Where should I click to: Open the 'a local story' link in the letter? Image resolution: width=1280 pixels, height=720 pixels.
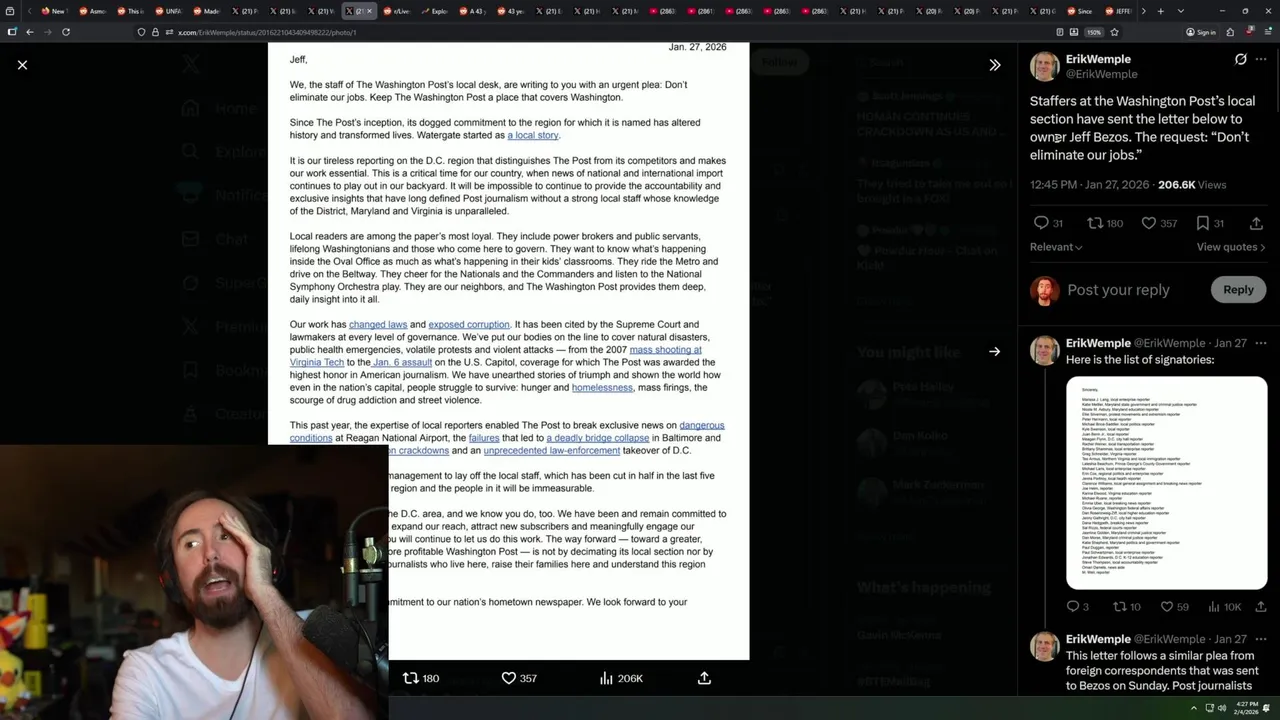click(533, 135)
